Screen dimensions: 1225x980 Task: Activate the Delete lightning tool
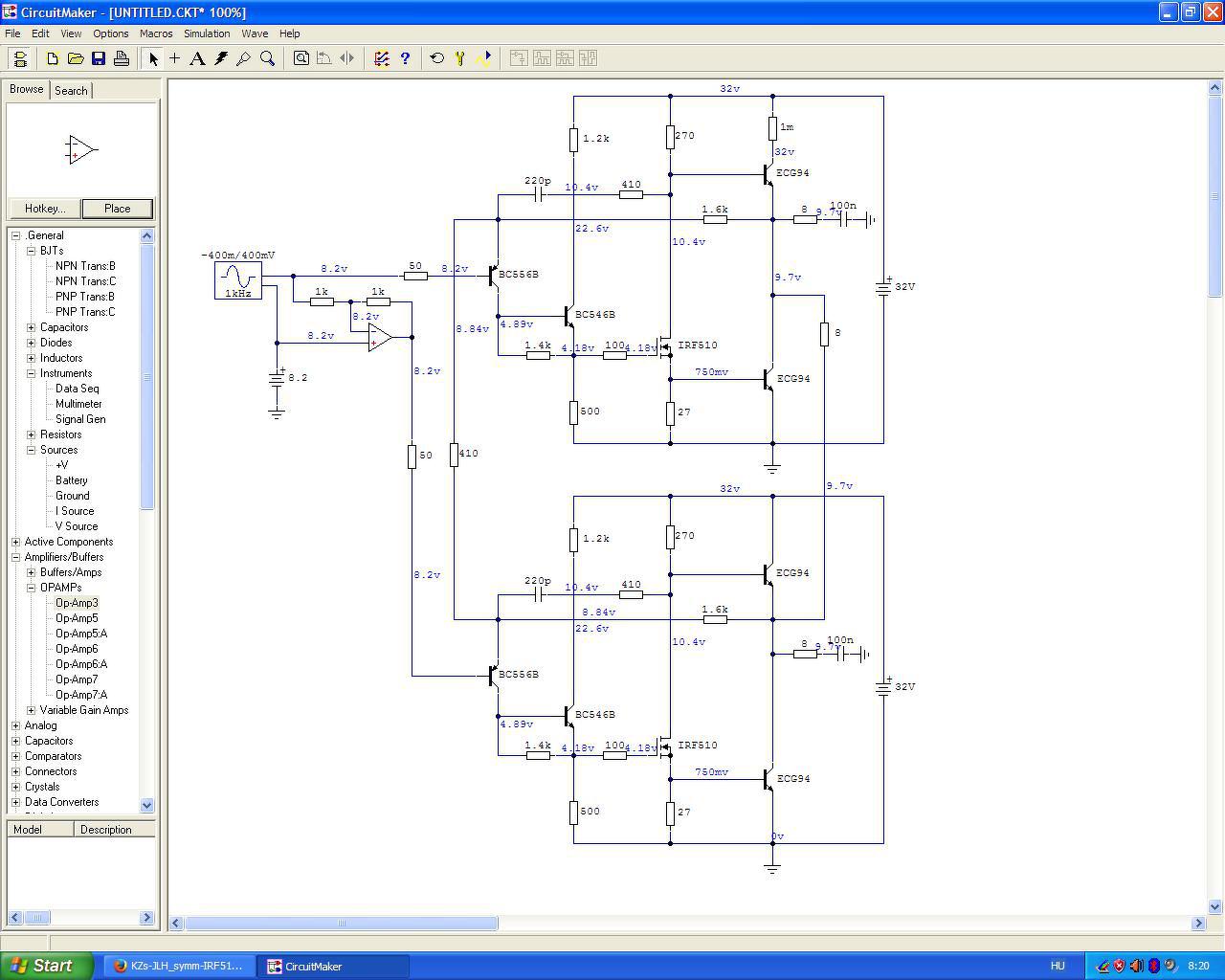coord(221,58)
